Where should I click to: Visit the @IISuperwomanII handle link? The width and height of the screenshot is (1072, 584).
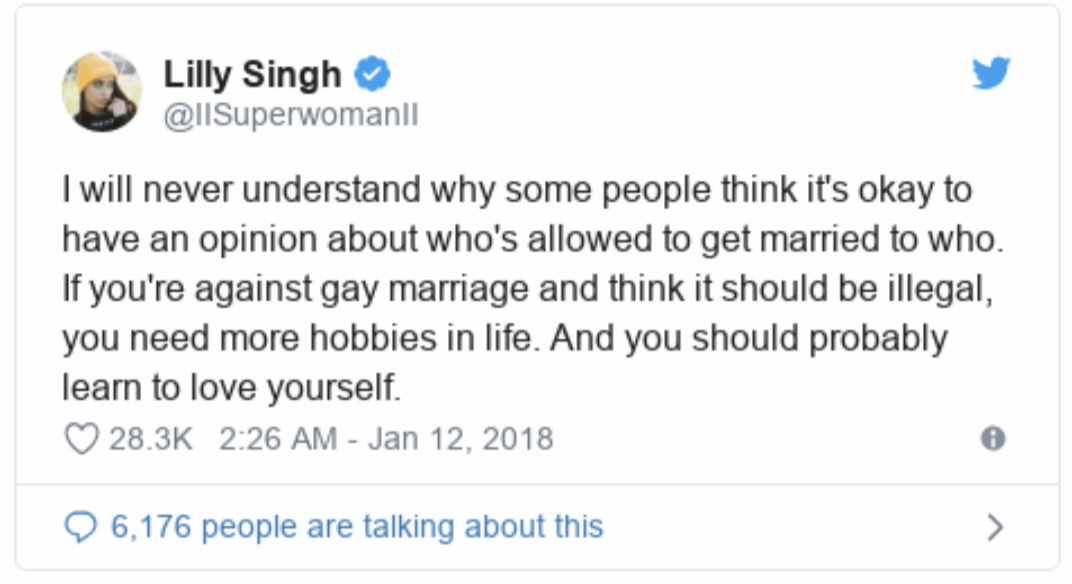291,115
